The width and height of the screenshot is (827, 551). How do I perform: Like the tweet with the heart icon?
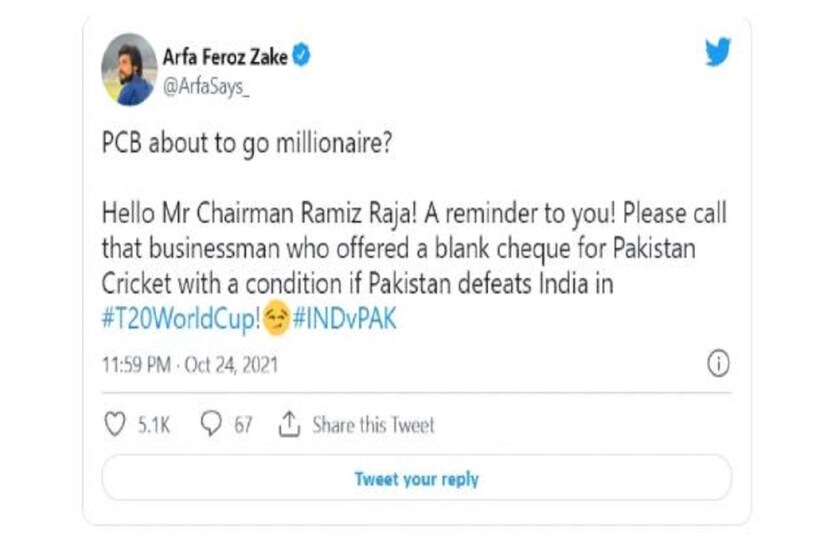pyautogui.click(x=115, y=424)
